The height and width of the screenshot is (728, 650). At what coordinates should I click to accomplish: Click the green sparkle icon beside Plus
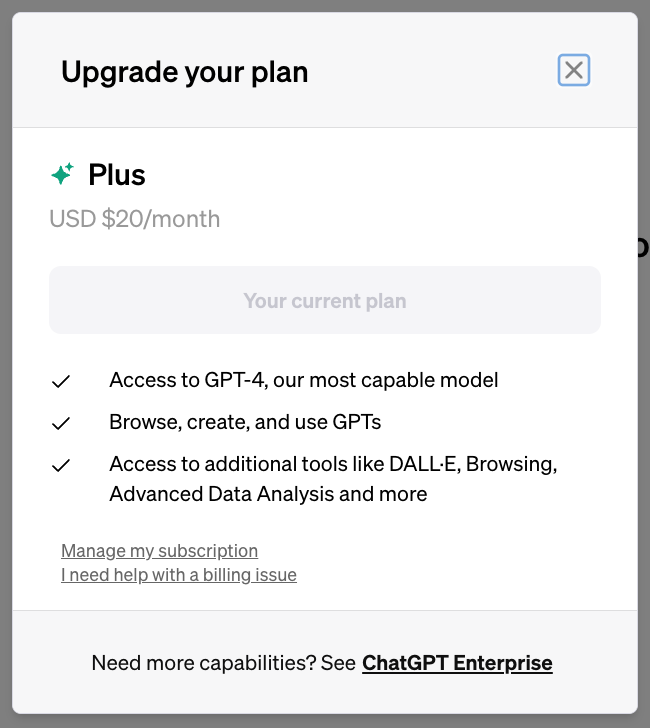(62, 175)
